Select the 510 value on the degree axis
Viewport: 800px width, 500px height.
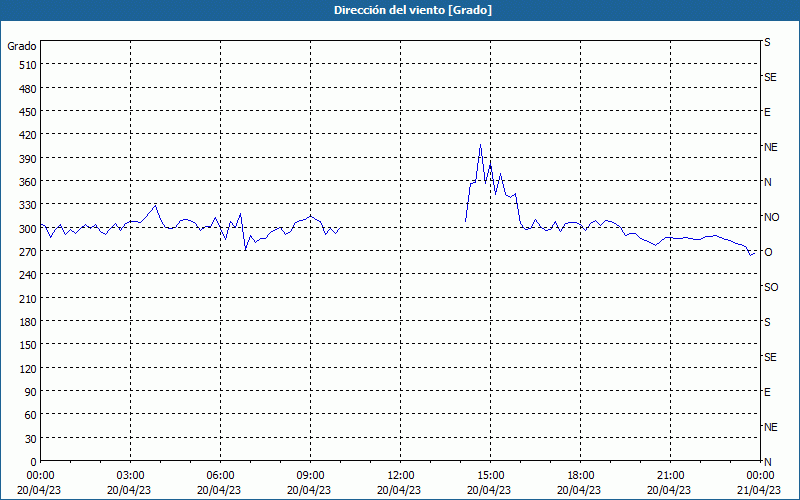point(28,65)
